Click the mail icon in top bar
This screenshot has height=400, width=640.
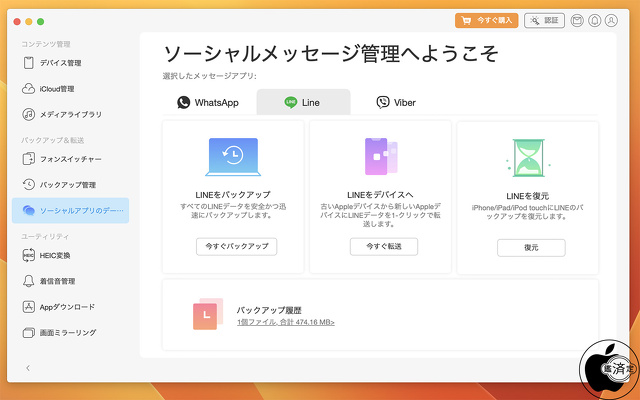tap(578, 20)
